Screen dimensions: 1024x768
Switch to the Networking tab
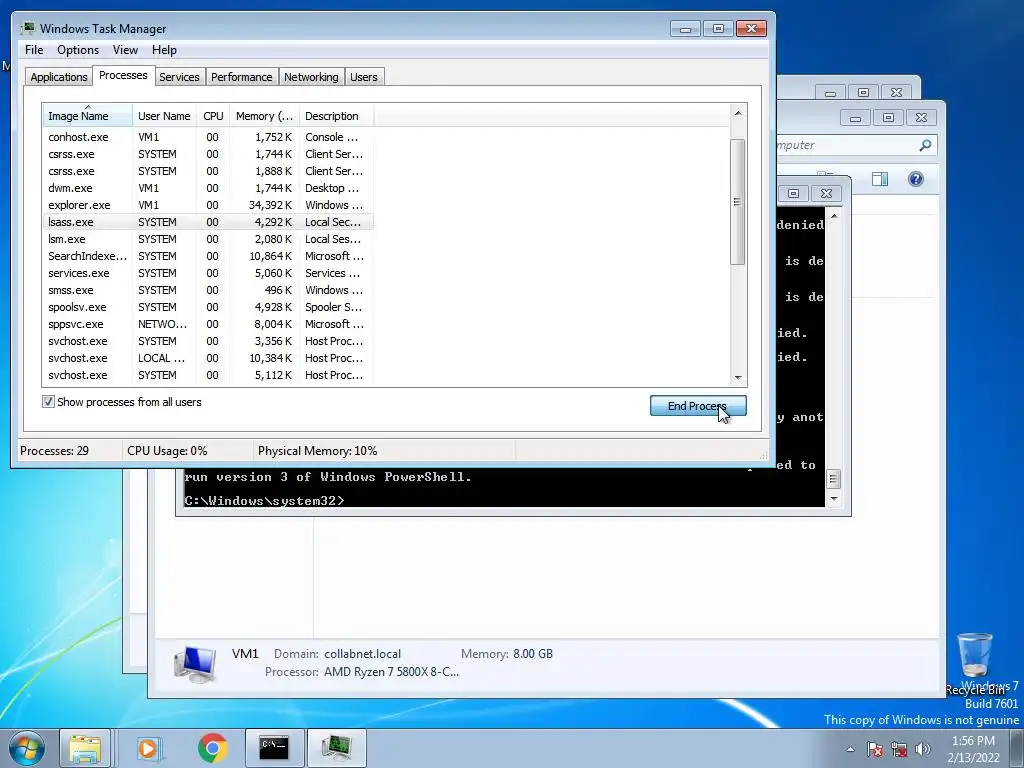311,77
